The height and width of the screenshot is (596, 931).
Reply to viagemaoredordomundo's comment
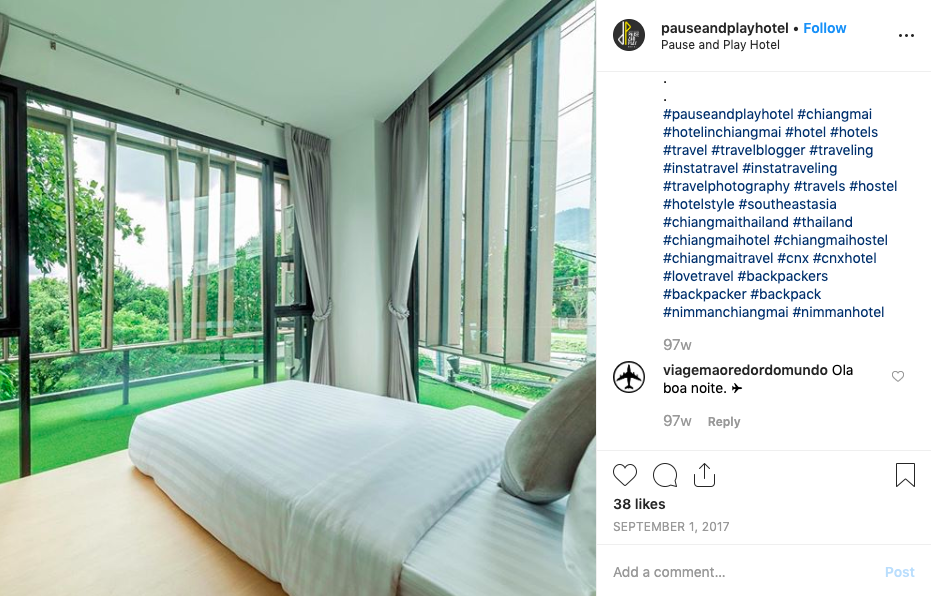click(x=724, y=421)
